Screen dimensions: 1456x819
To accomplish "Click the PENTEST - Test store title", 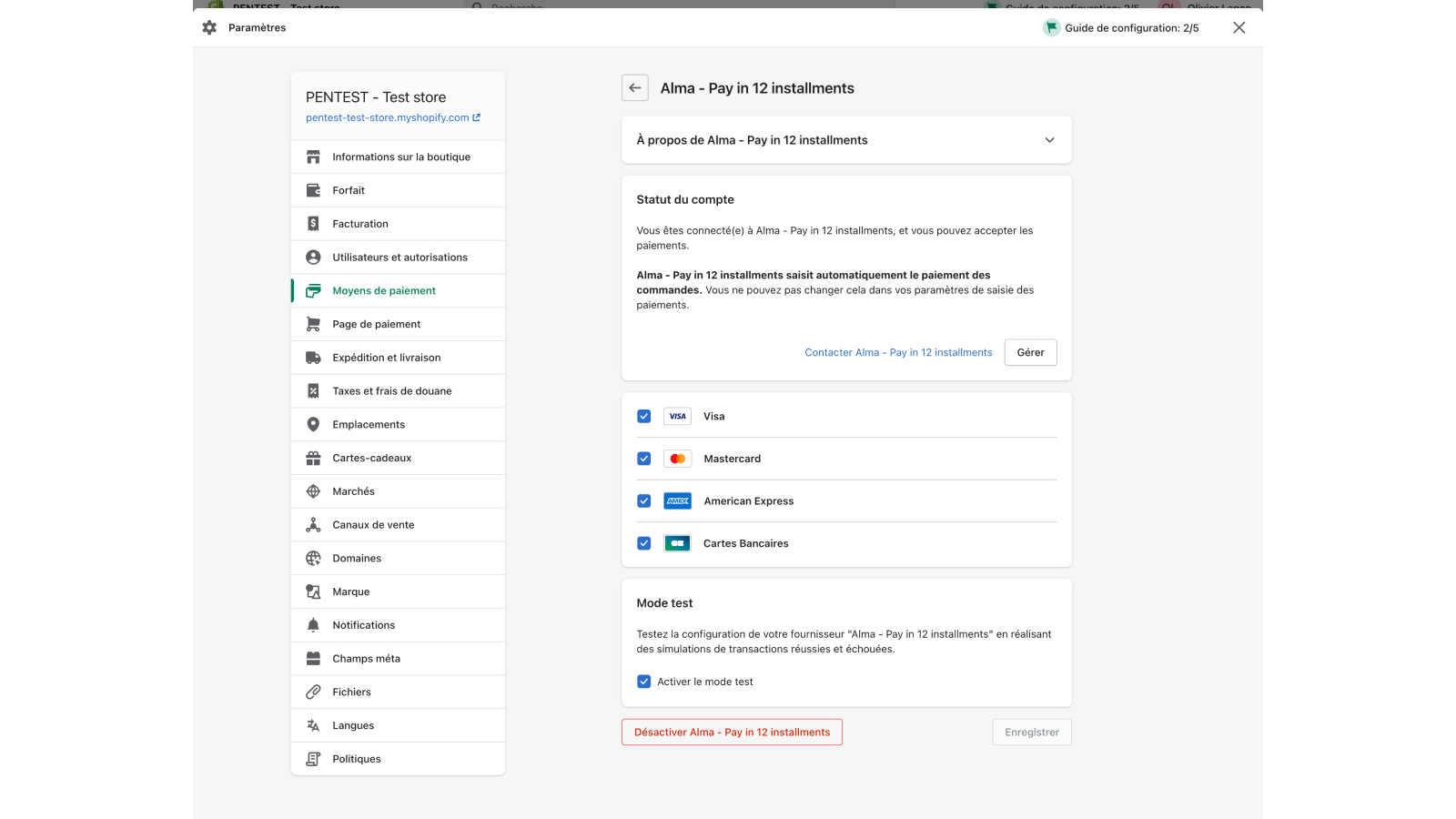I will coord(376,97).
